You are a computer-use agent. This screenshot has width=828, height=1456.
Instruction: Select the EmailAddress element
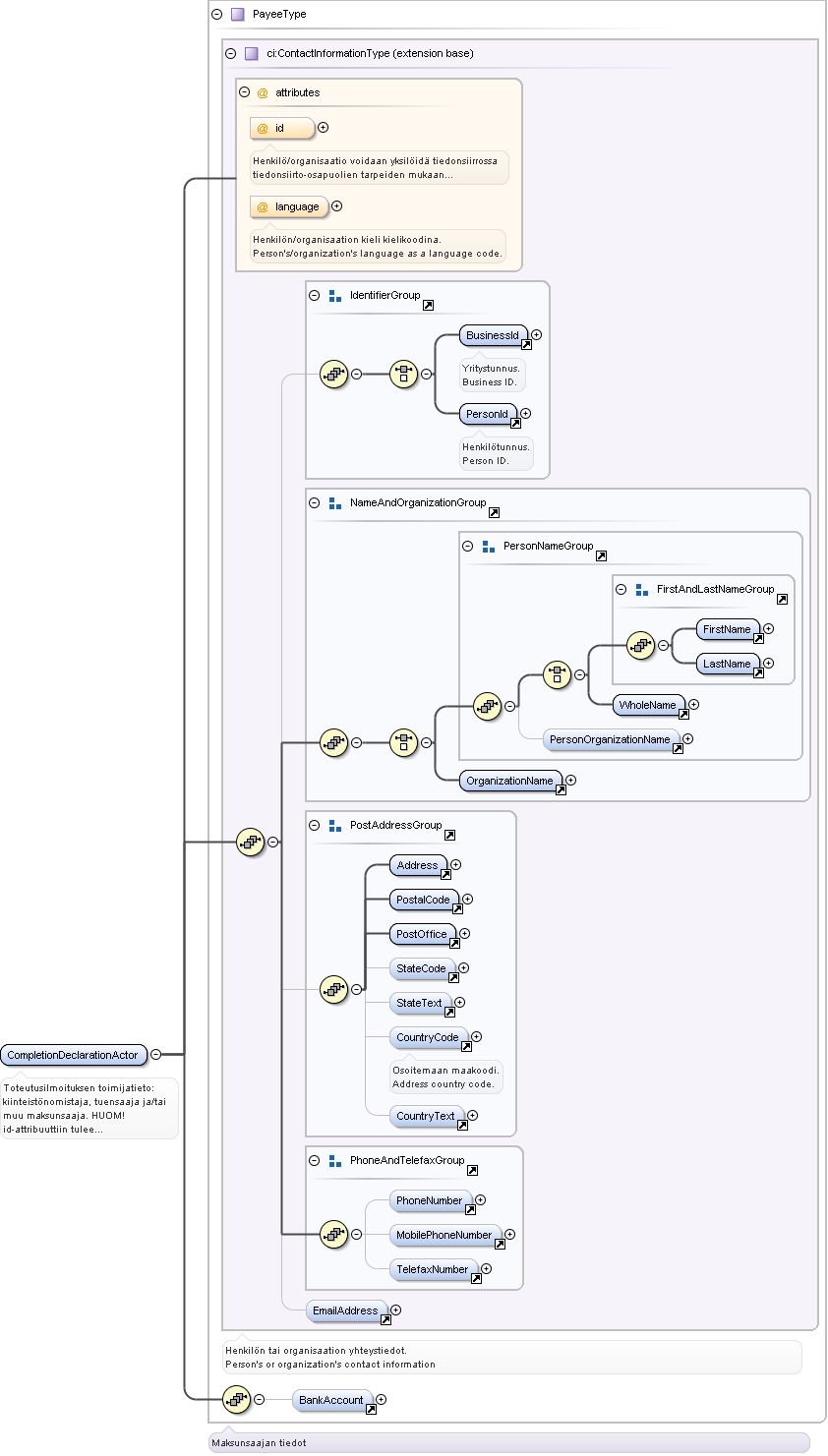tap(346, 1310)
